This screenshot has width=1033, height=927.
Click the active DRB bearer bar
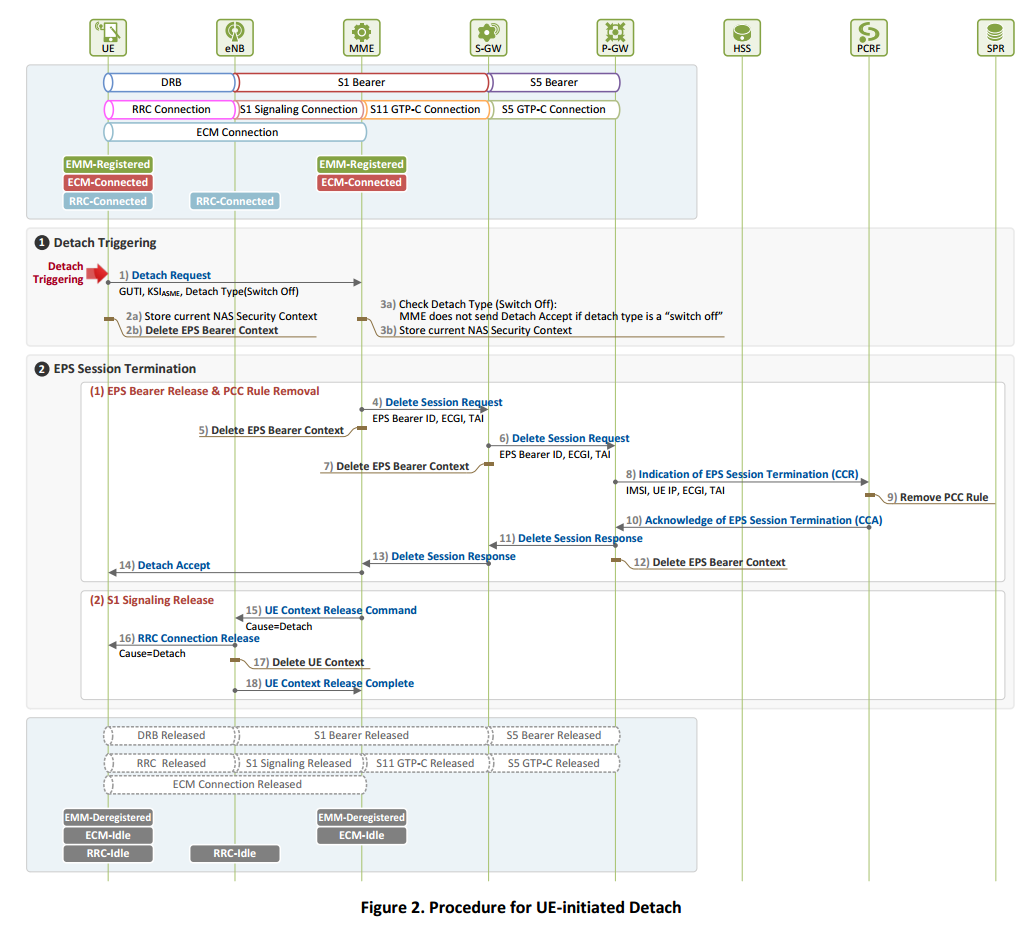point(170,82)
